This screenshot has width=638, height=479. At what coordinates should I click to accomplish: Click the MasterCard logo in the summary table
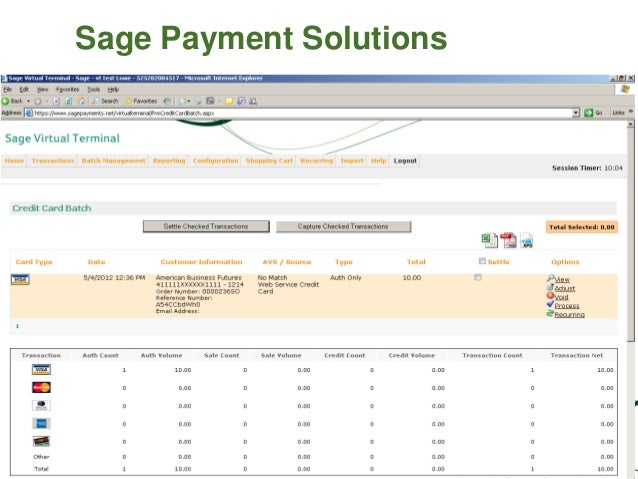[41, 387]
